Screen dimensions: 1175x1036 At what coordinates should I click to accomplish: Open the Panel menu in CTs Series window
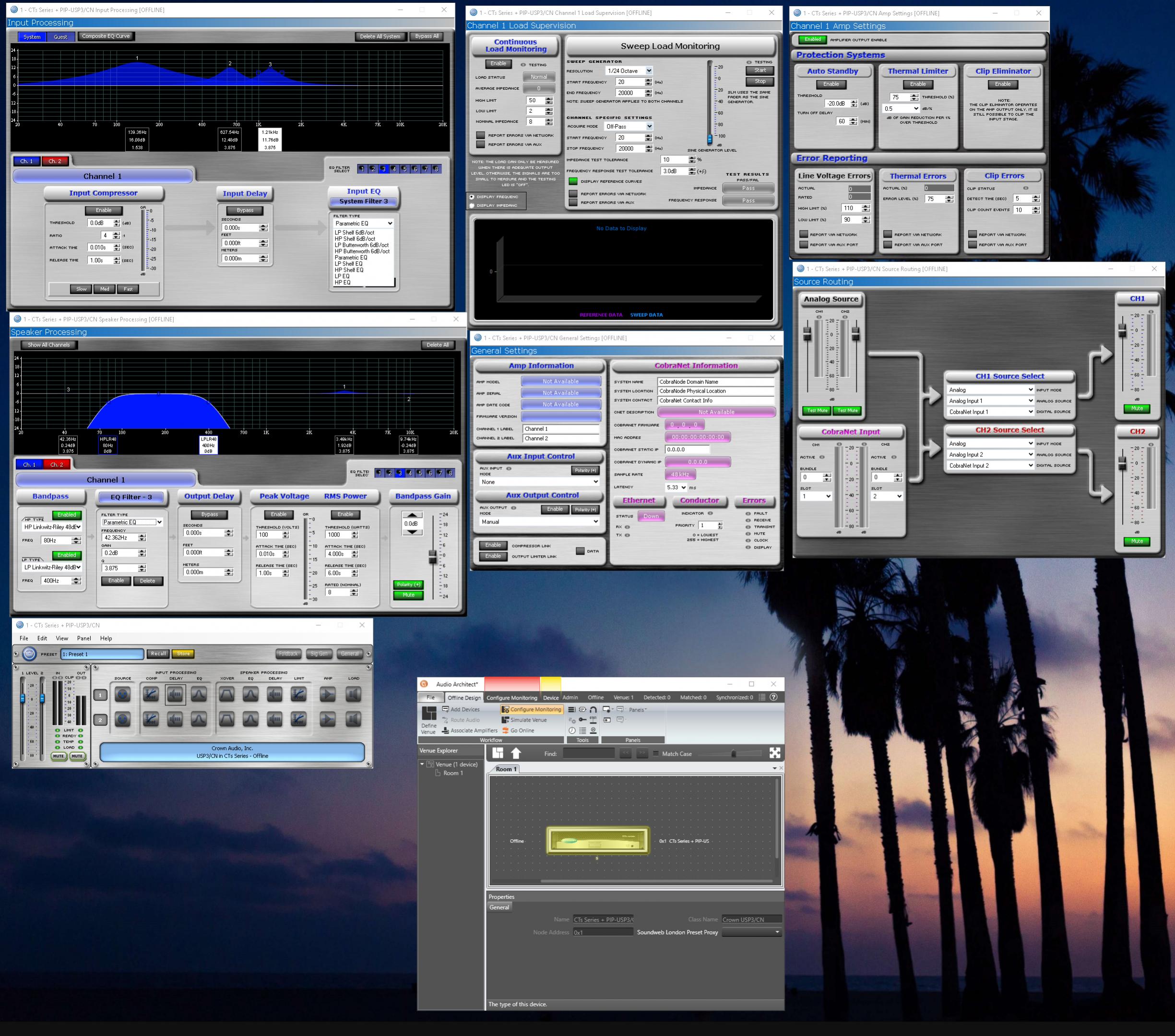[84, 638]
